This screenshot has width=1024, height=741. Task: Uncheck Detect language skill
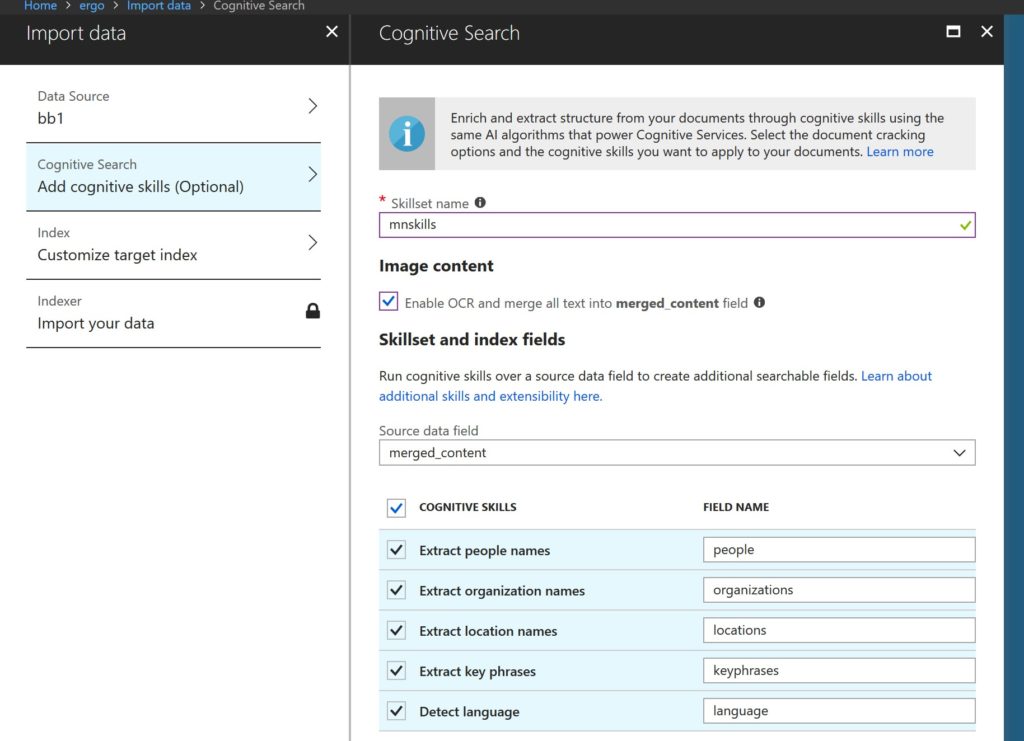point(396,711)
